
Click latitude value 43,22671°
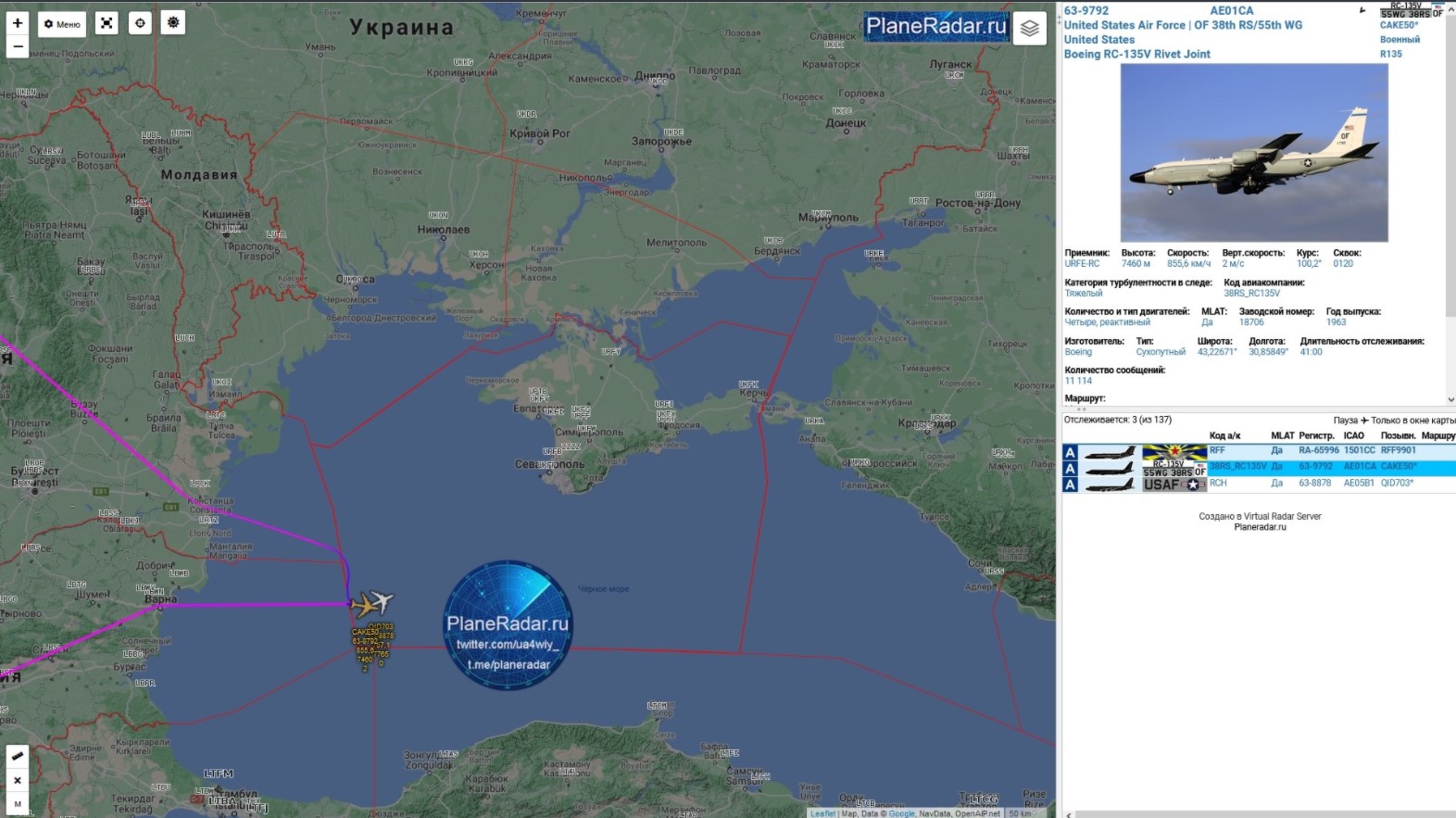click(1217, 352)
